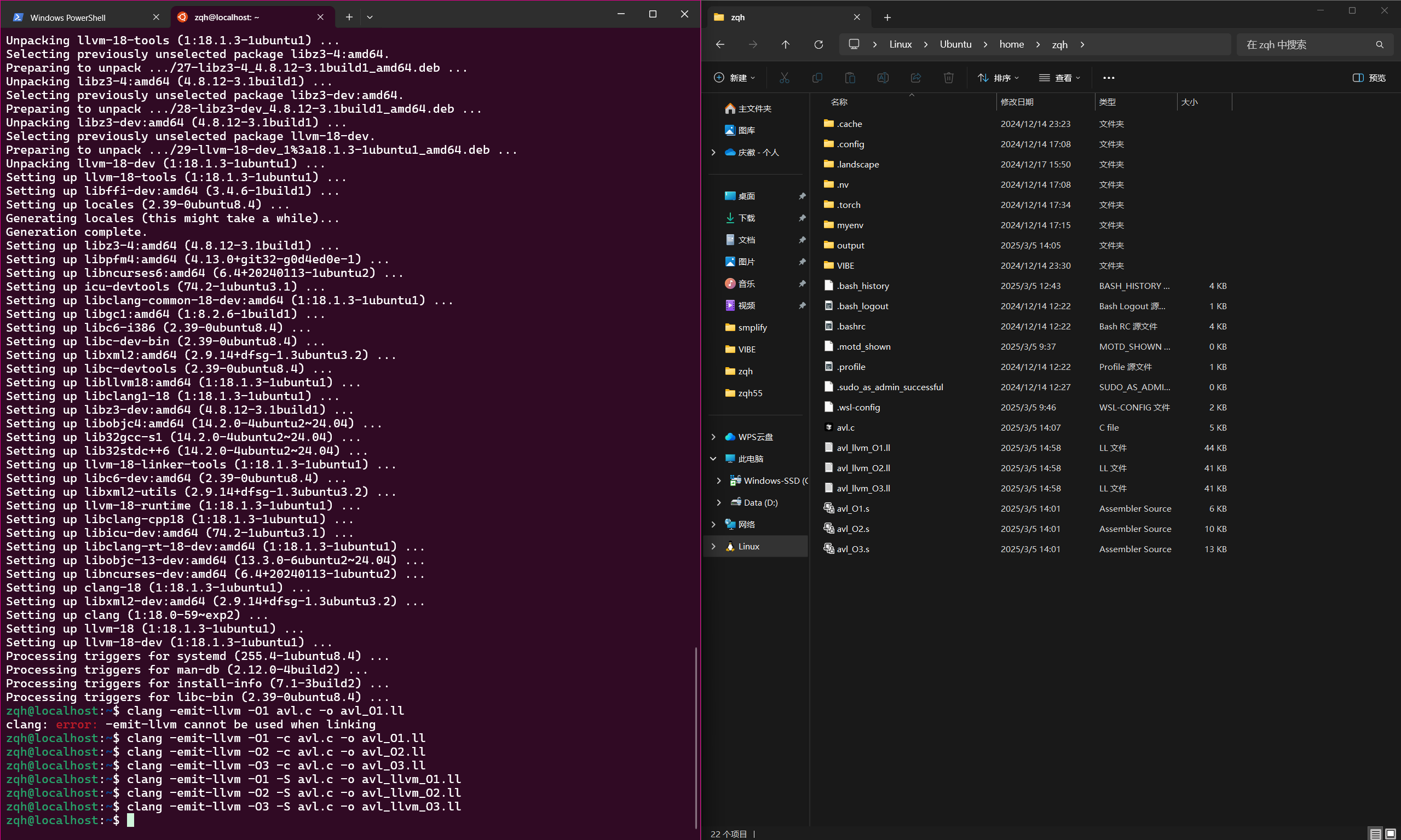The image size is (1401, 840).
Task: Click the Rename icon in toolbar
Action: pyautogui.click(x=883, y=78)
